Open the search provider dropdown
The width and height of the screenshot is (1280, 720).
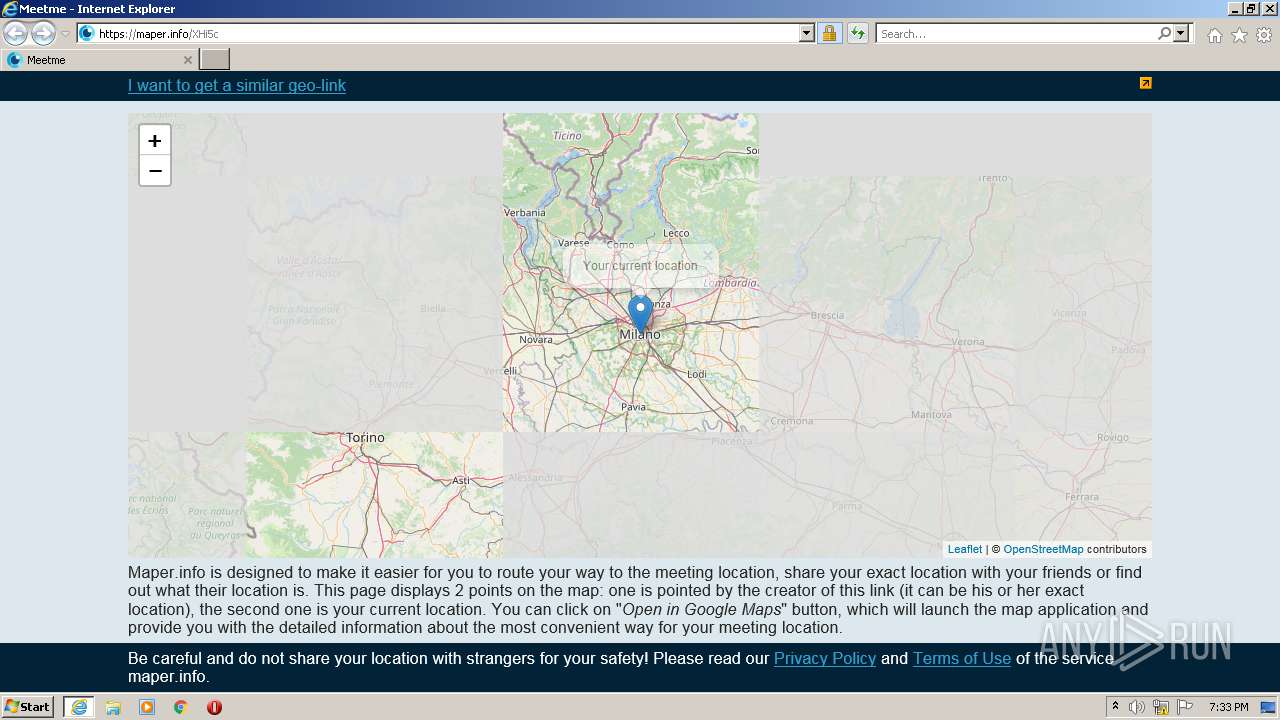pos(1181,33)
